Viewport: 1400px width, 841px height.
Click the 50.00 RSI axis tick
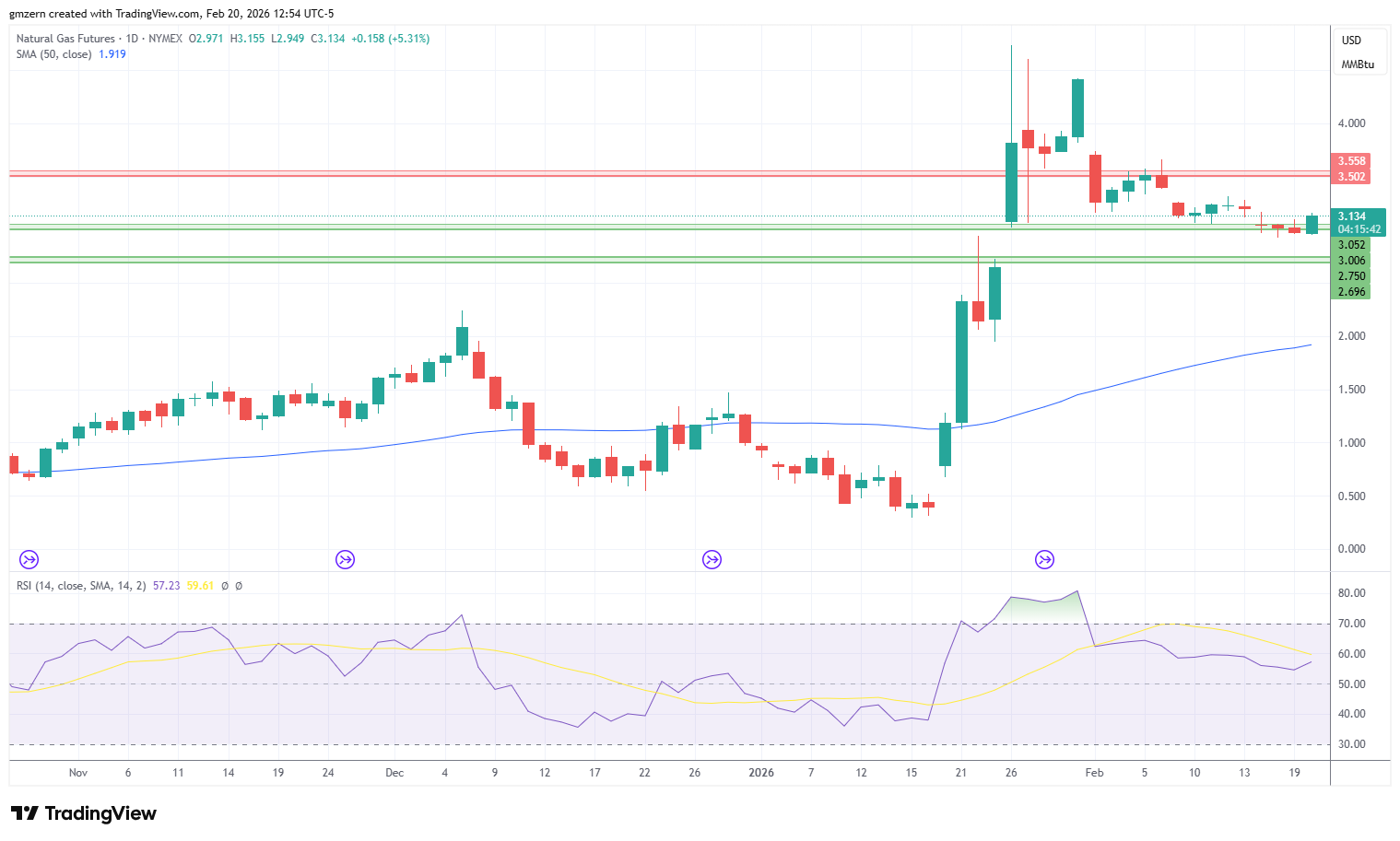[x=1352, y=684]
